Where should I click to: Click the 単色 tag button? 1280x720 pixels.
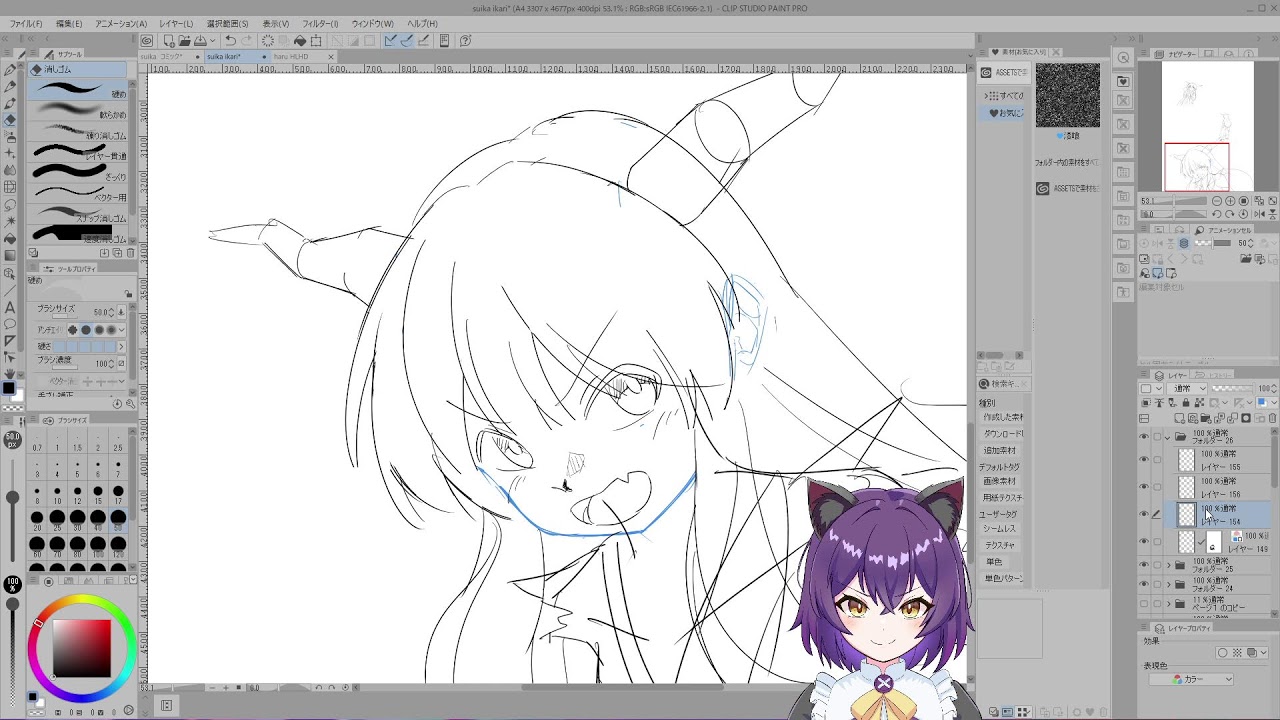pyautogui.click(x=994, y=562)
